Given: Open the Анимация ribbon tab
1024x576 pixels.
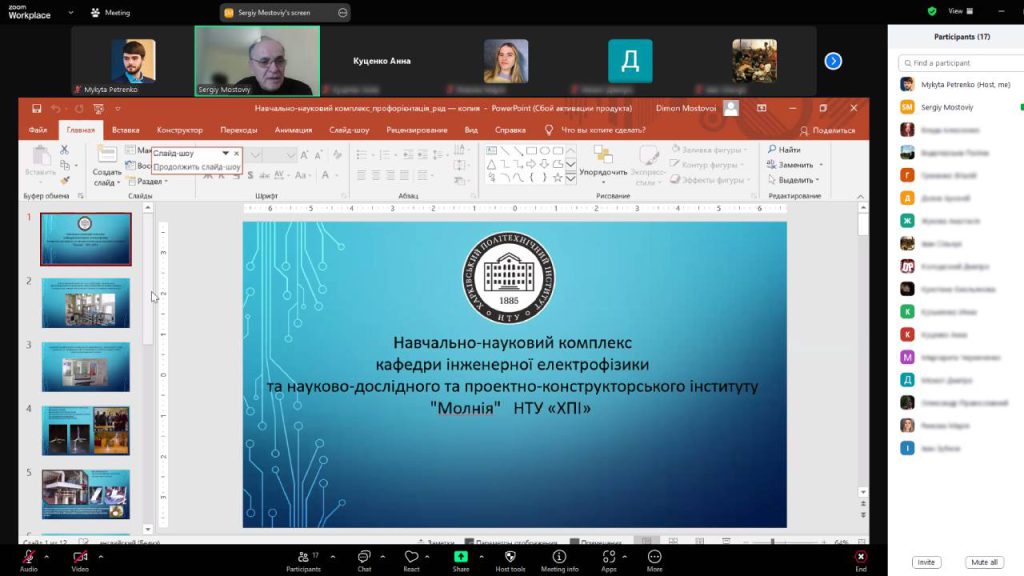Looking at the screenshot, I should [x=293, y=130].
